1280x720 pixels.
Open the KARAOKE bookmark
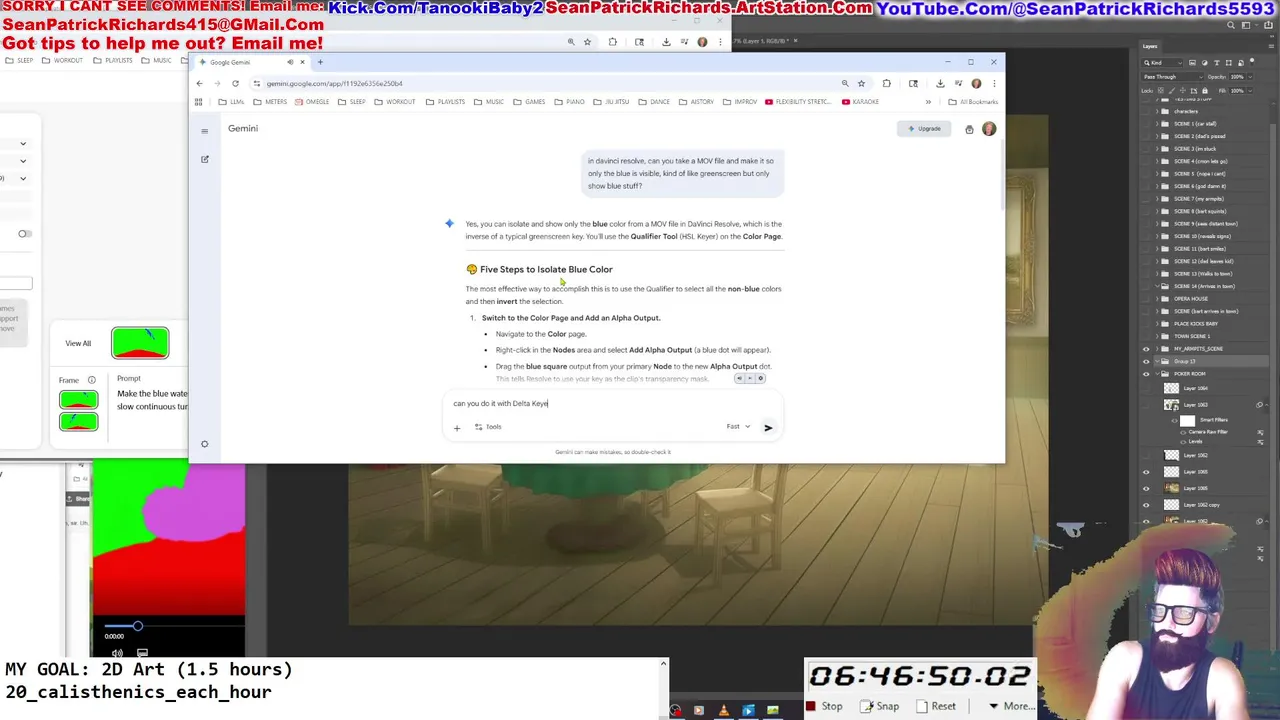pos(860,102)
